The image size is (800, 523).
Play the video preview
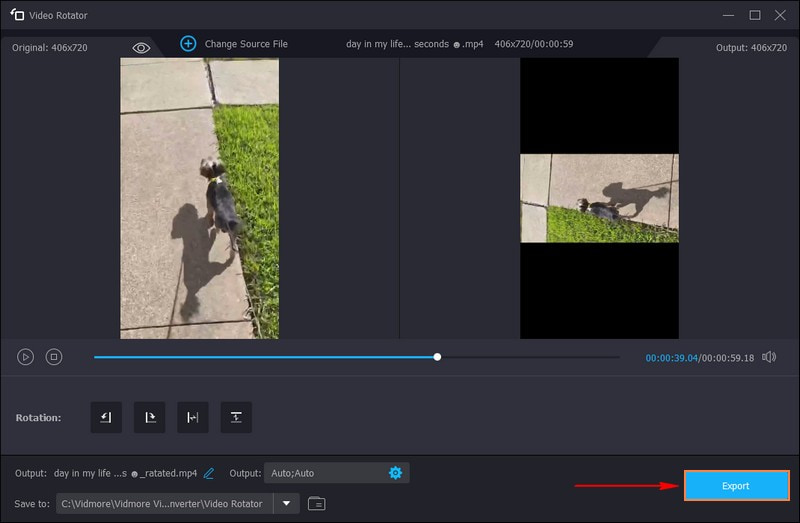tap(26, 357)
